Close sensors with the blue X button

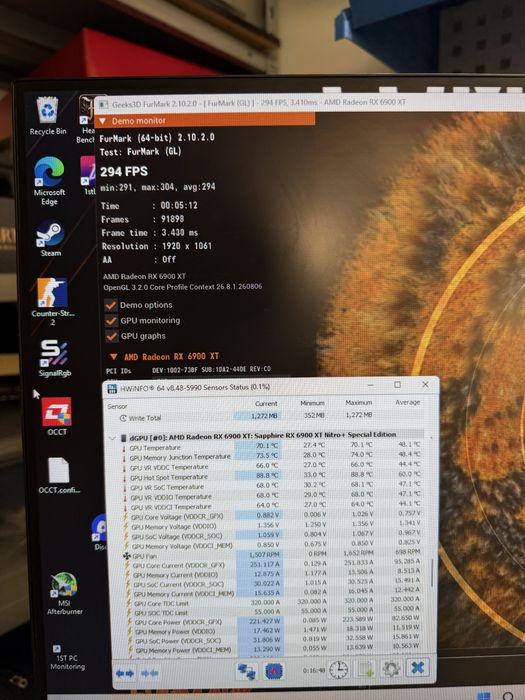(x=418, y=667)
